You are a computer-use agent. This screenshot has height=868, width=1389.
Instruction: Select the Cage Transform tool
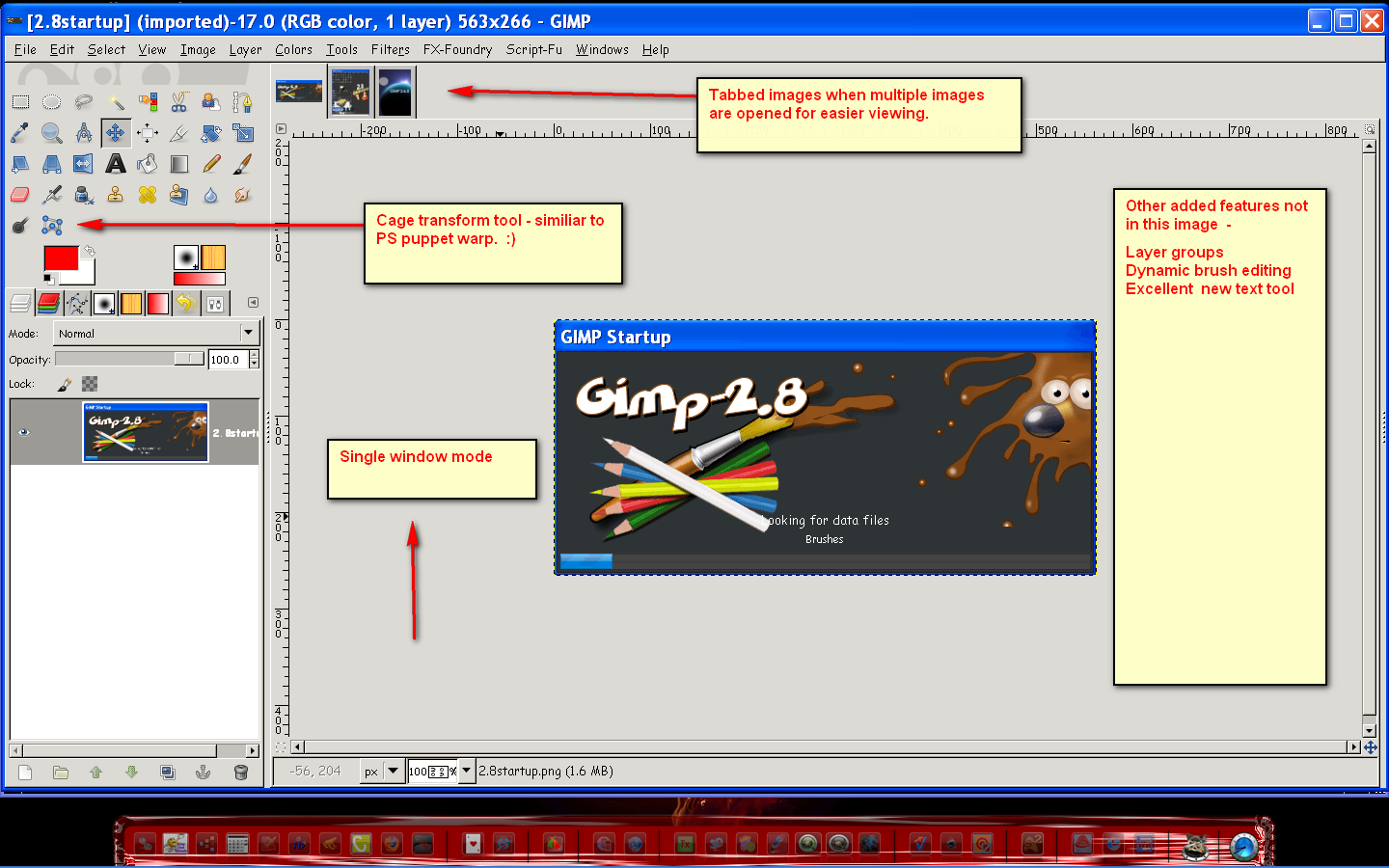pos(52,226)
